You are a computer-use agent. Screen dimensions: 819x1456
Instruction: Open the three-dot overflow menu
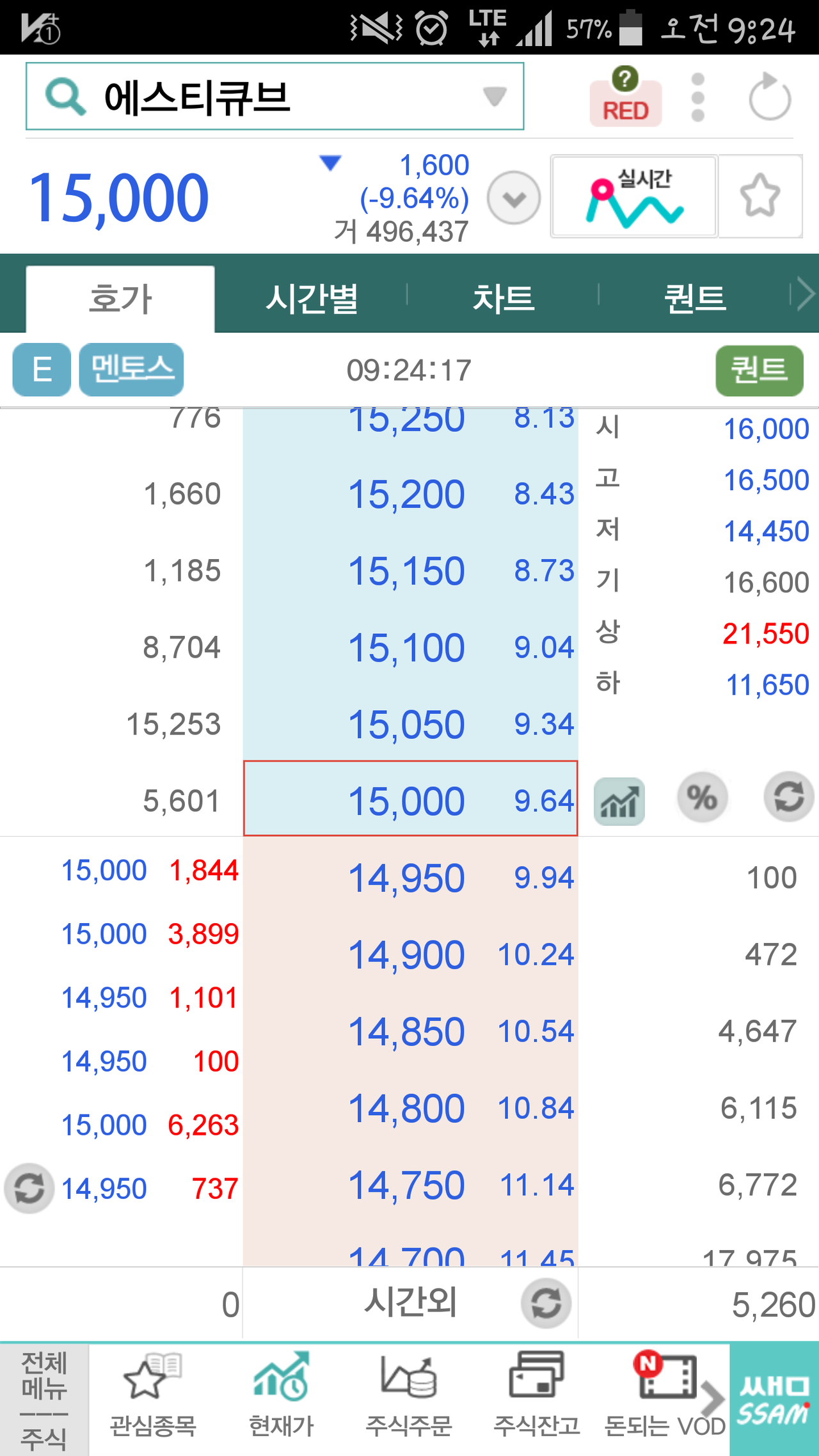698,97
